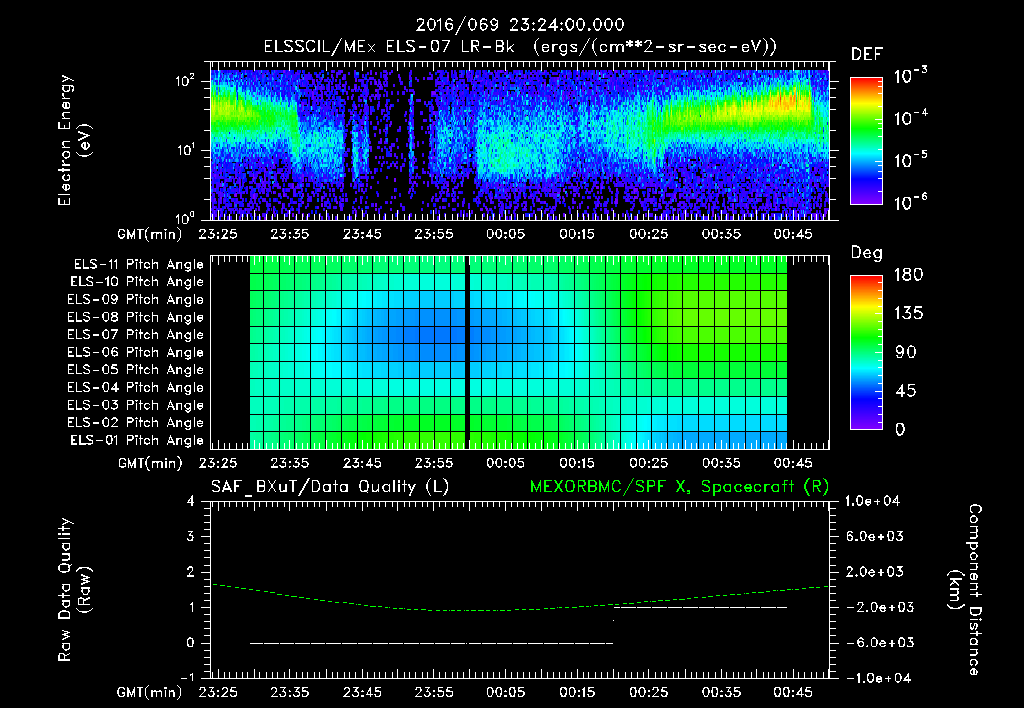This screenshot has height=708, width=1024.
Task: Select the ELS-02 Pitch Angle row label
Action: click(x=136, y=423)
